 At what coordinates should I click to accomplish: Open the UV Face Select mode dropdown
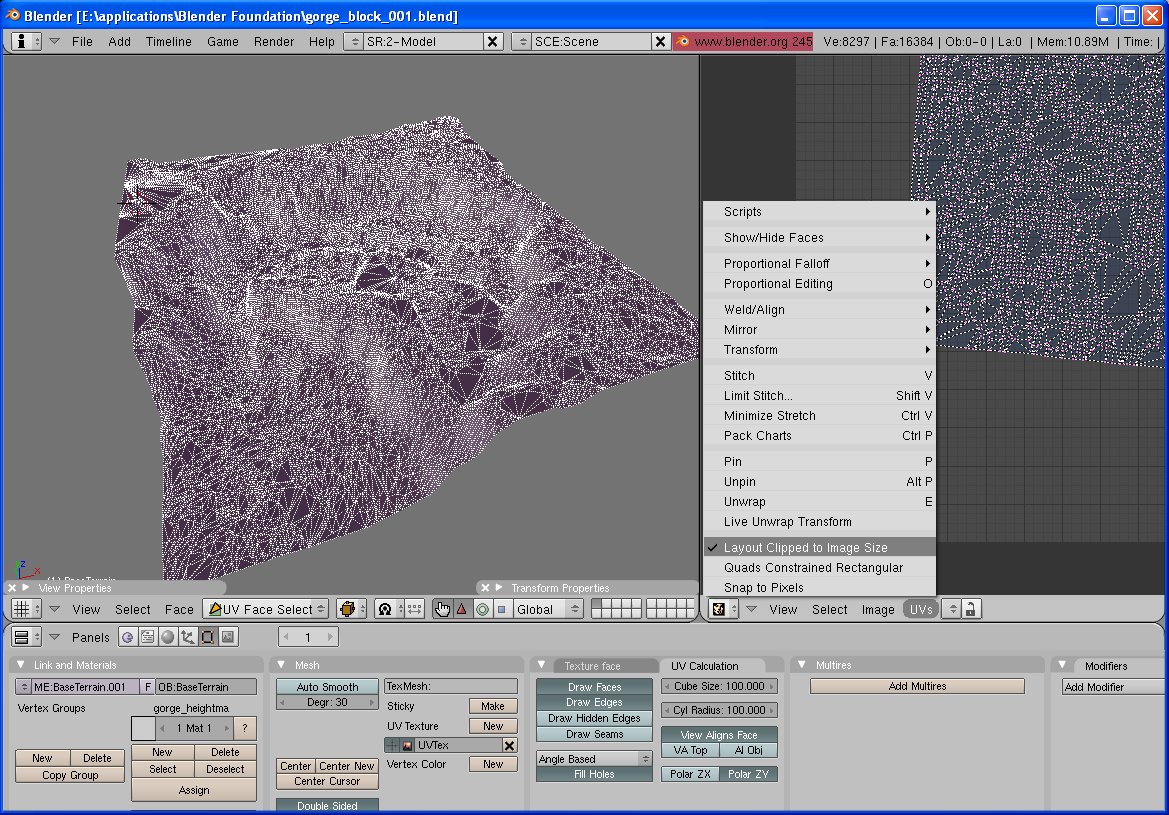pyautogui.click(x=266, y=609)
